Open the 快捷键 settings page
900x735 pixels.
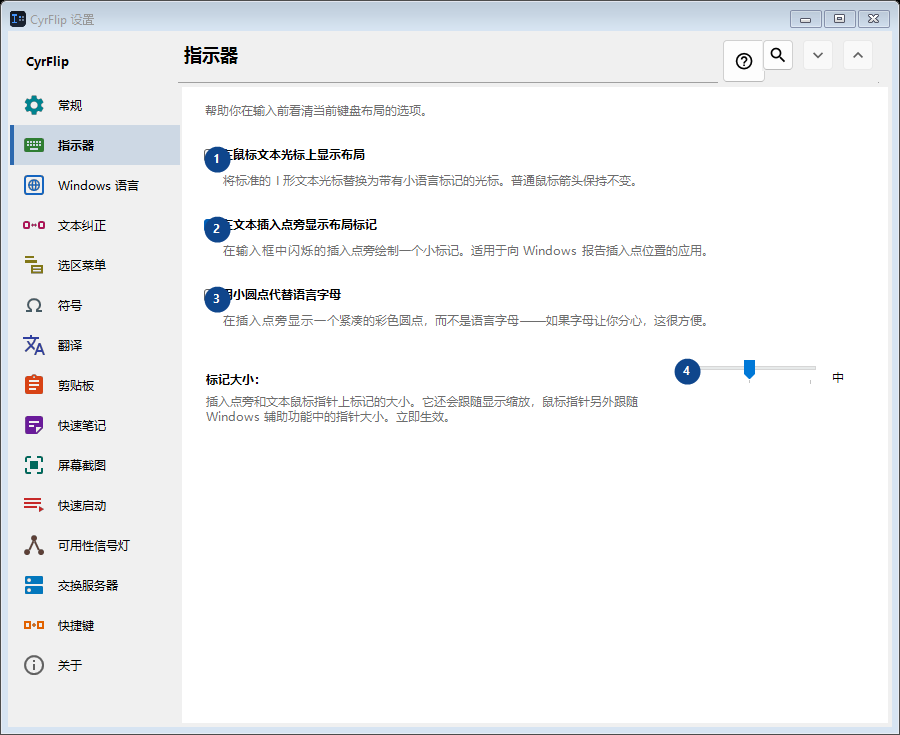[x=96, y=625]
